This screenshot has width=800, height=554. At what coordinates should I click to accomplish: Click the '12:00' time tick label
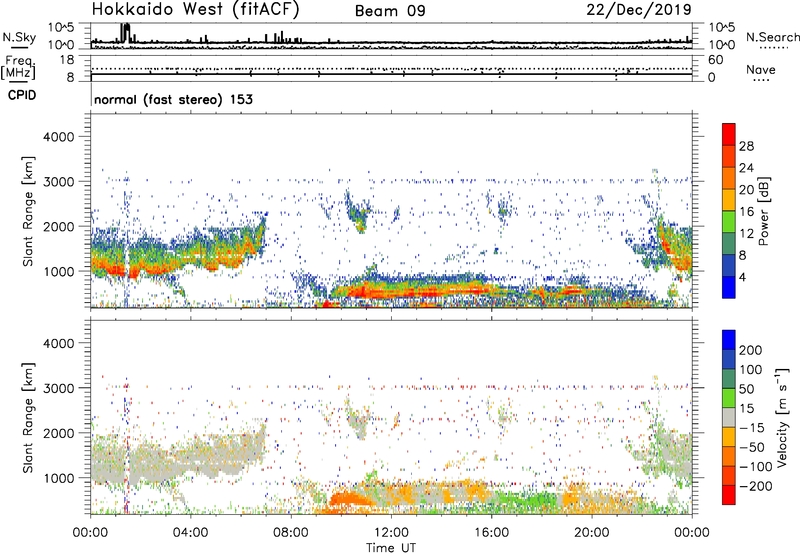[391, 533]
